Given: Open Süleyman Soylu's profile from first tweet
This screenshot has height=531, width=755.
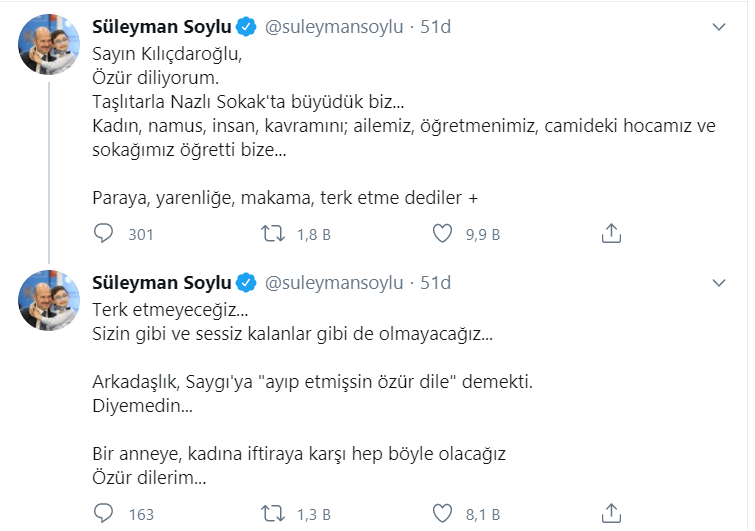Looking at the screenshot, I should coord(161,27).
